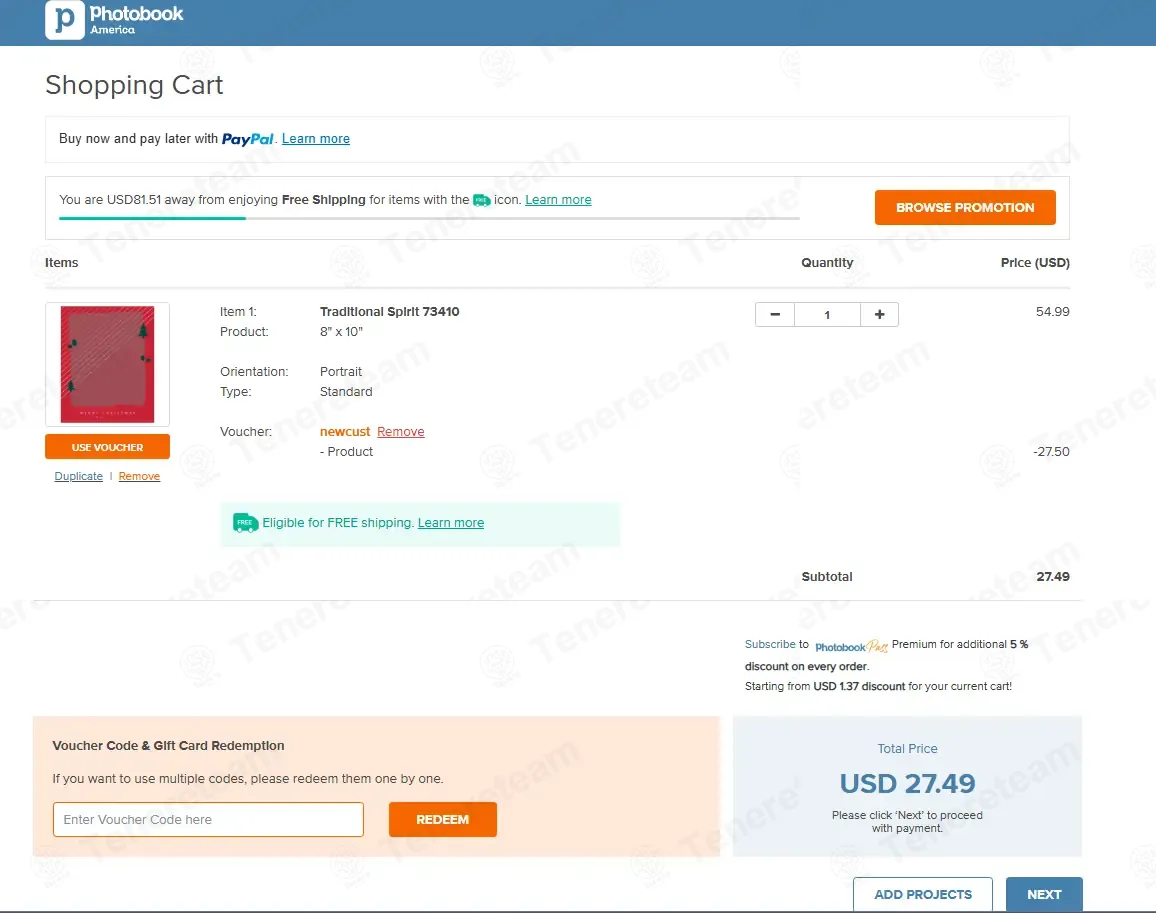Open PayPal pay later Learn more link

click(316, 139)
